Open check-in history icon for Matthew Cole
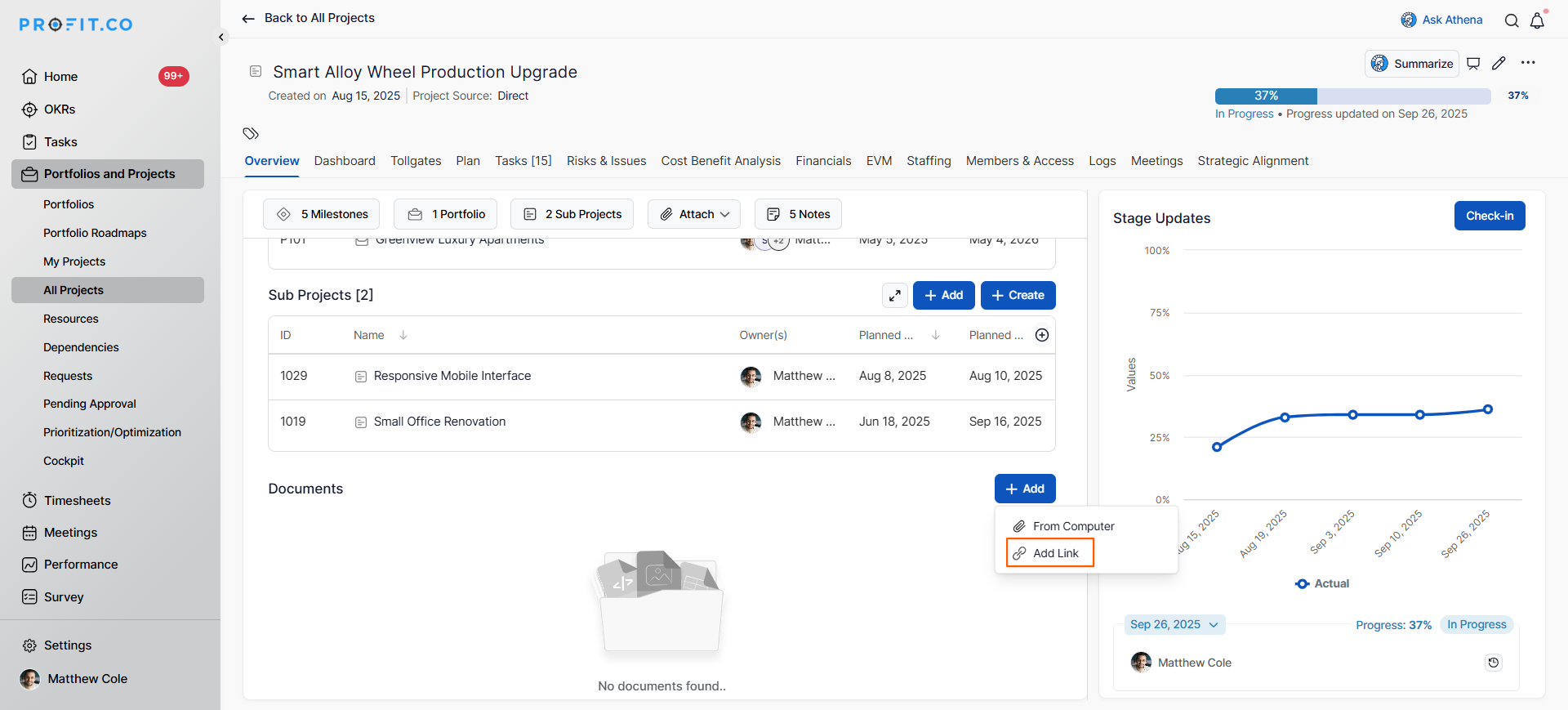1568x710 pixels. (1494, 663)
